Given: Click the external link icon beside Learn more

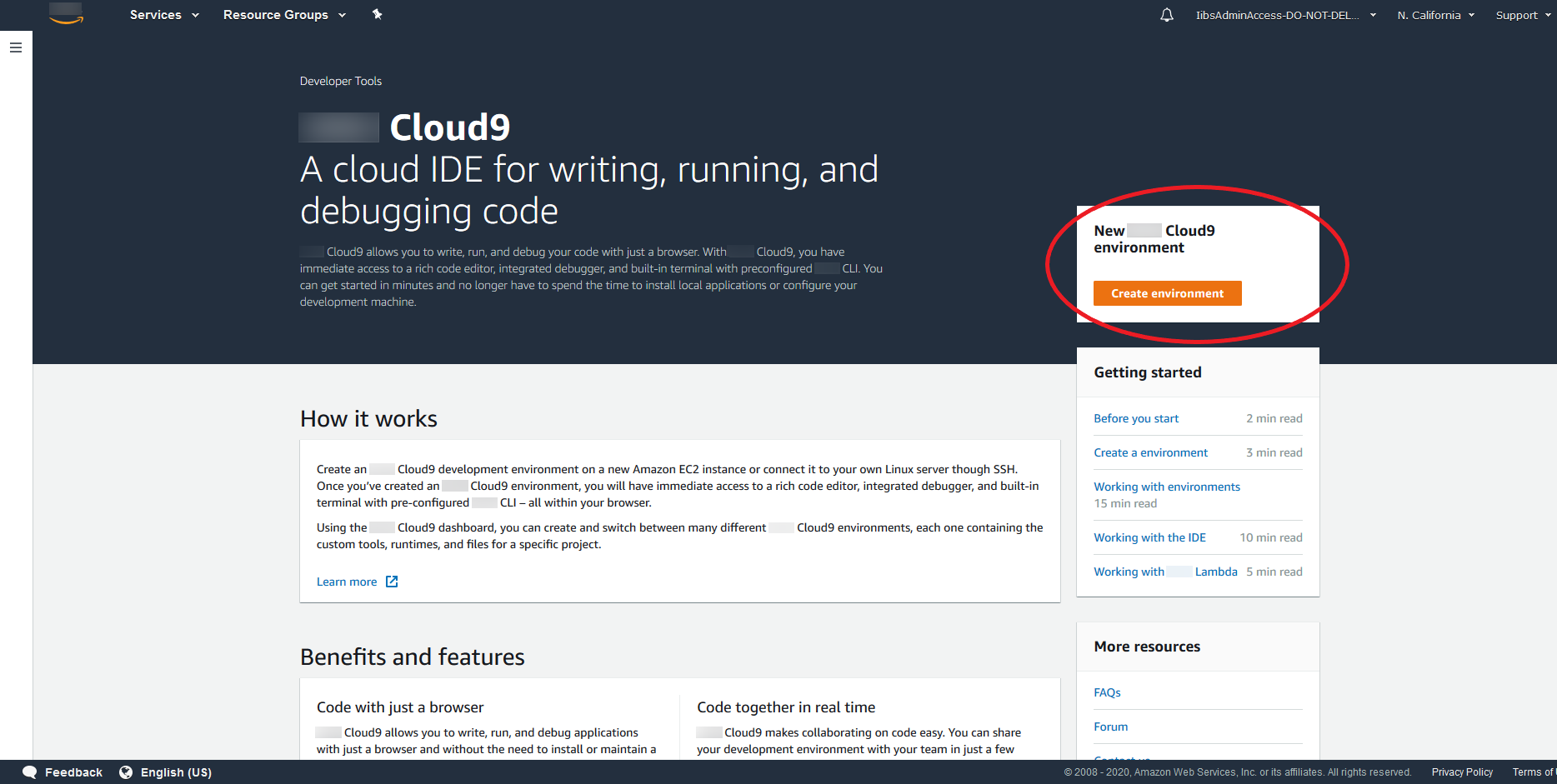Looking at the screenshot, I should click(392, 582).
